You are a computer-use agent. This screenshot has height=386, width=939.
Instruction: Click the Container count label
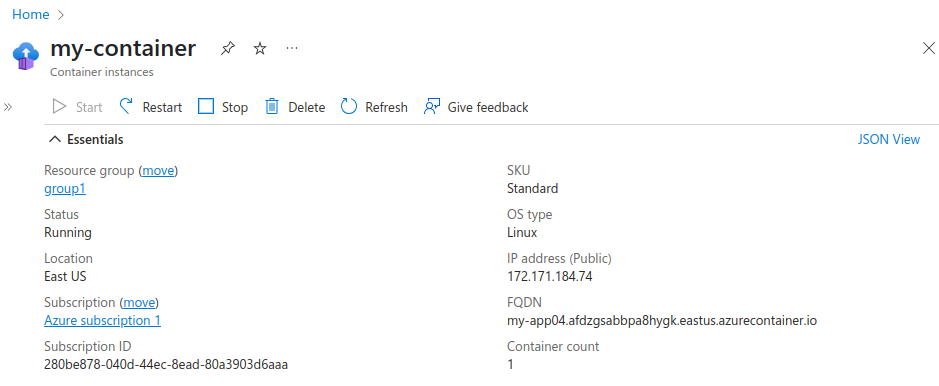pyautogui.click(x=553, y=346)
